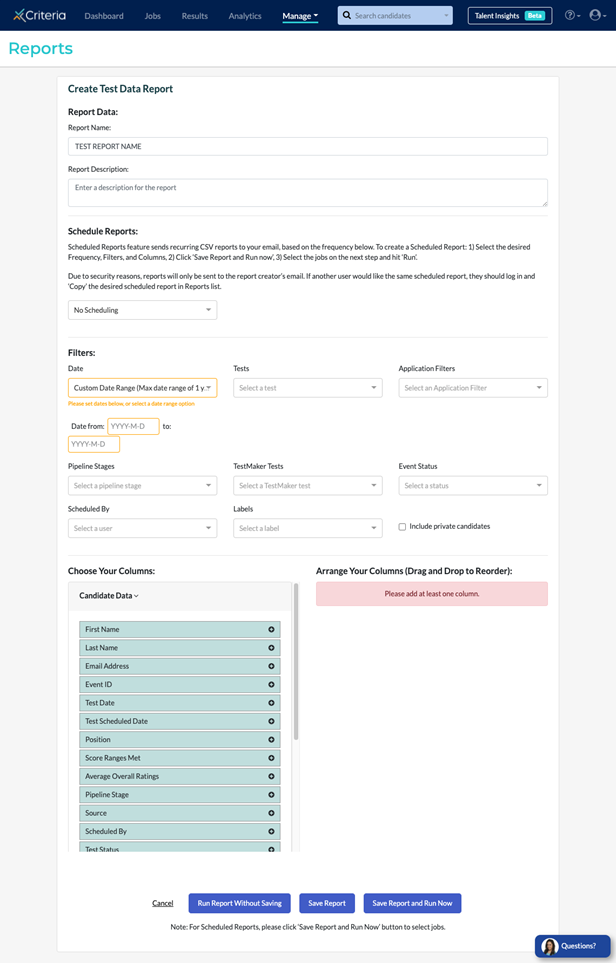Click the Save Report button

click(327, 903)
